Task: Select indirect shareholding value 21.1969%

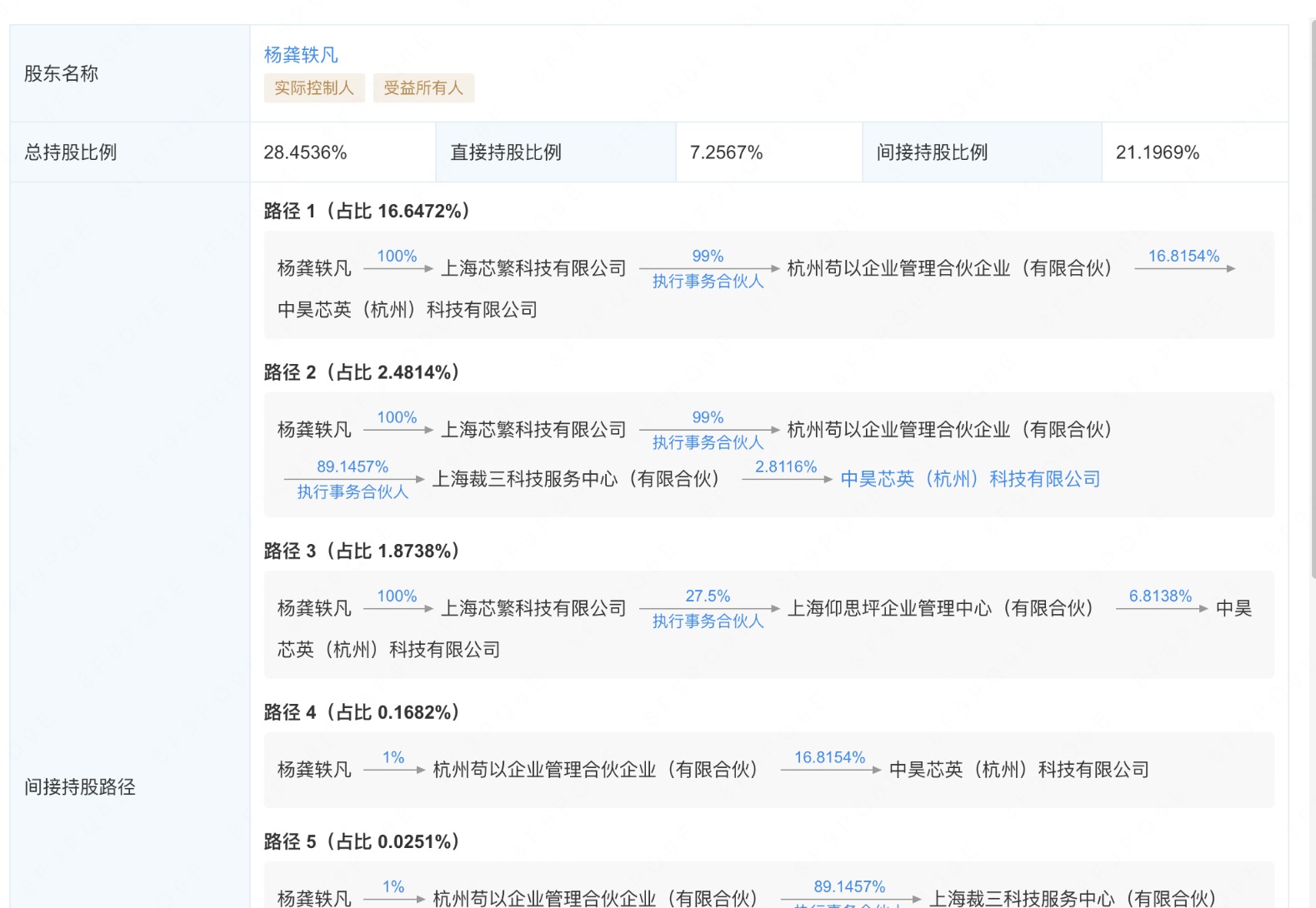Action: click(1158, 152)
